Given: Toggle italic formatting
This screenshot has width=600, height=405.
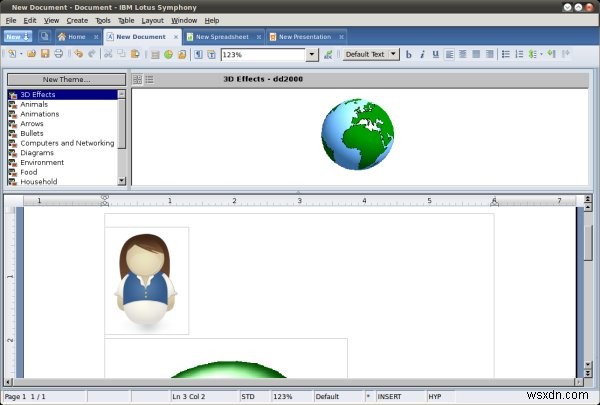Looking at the screenshot, I should [x=422, y=54].
